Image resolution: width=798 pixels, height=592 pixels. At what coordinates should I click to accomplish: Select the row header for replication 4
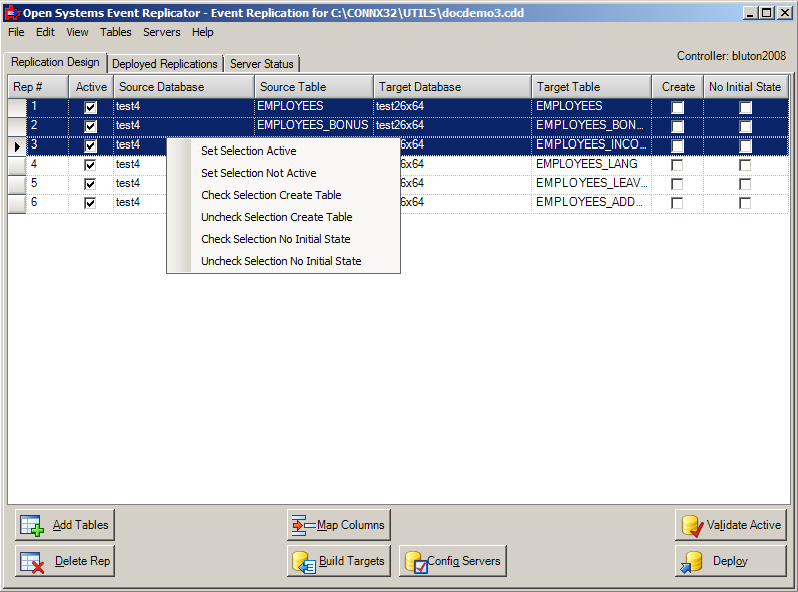pyautogui.click(x=17, y=165)
